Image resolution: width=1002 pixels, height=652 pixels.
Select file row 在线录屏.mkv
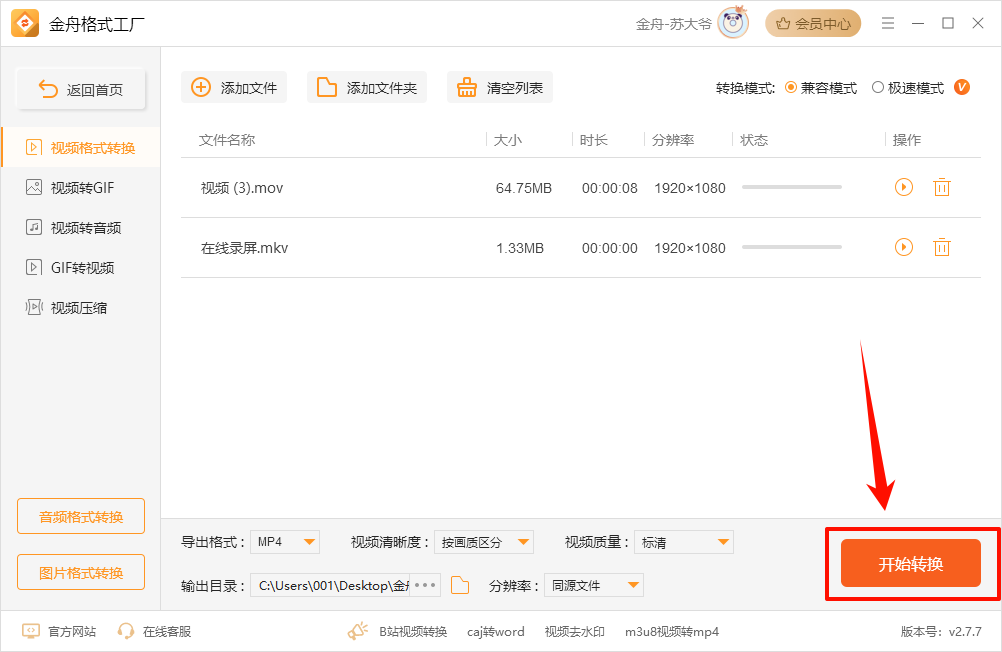point(580,248)
